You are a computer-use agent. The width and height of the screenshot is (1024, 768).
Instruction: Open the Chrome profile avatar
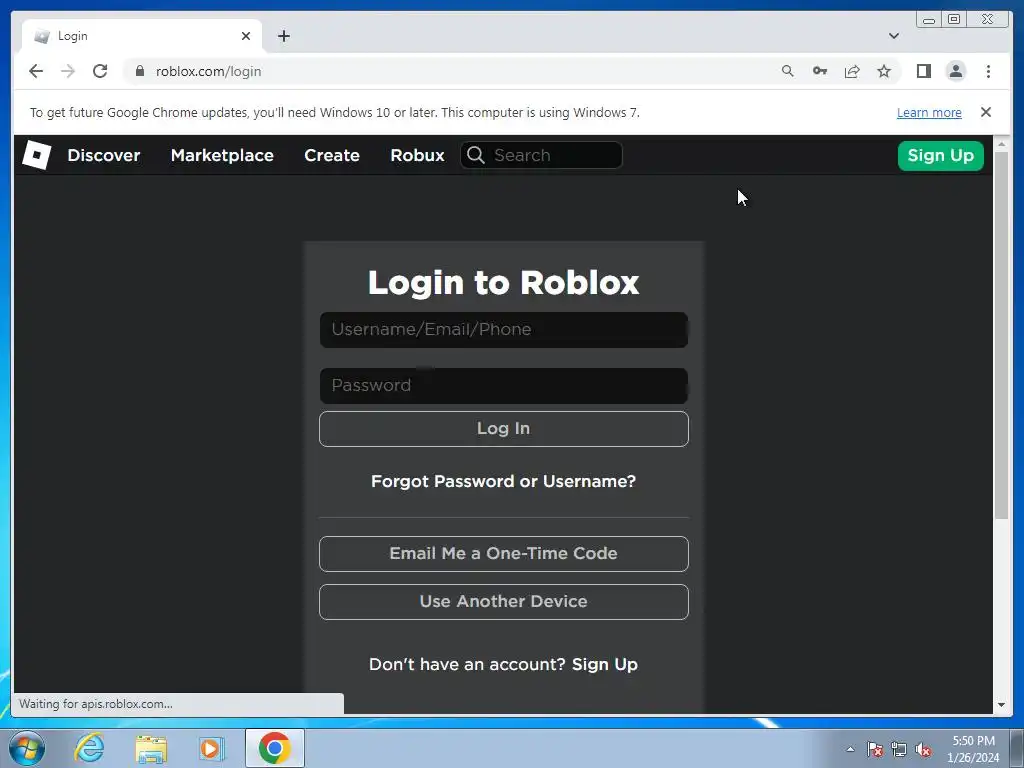[x=955, y=71]
